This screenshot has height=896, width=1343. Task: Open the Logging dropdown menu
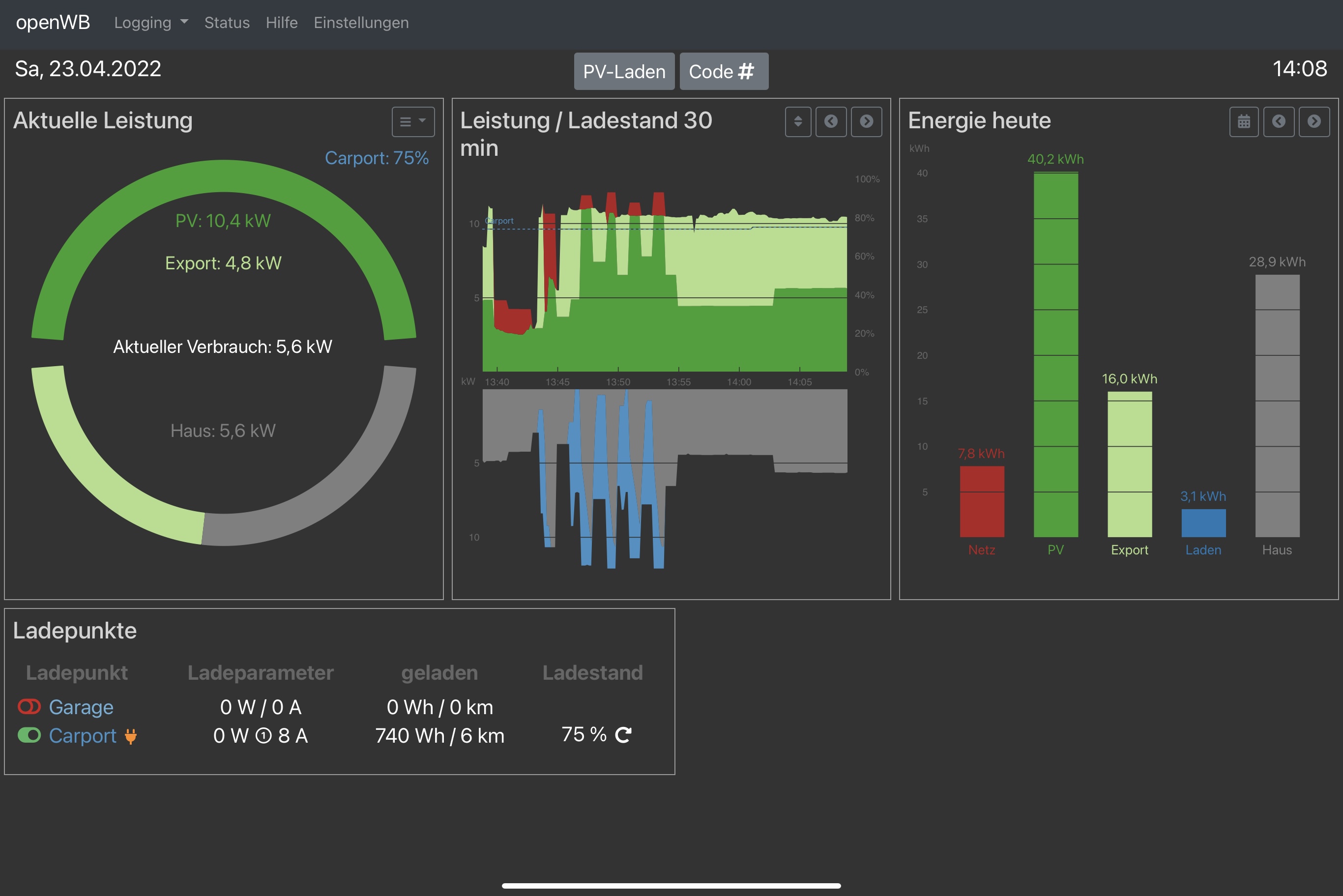click(151, 23)
